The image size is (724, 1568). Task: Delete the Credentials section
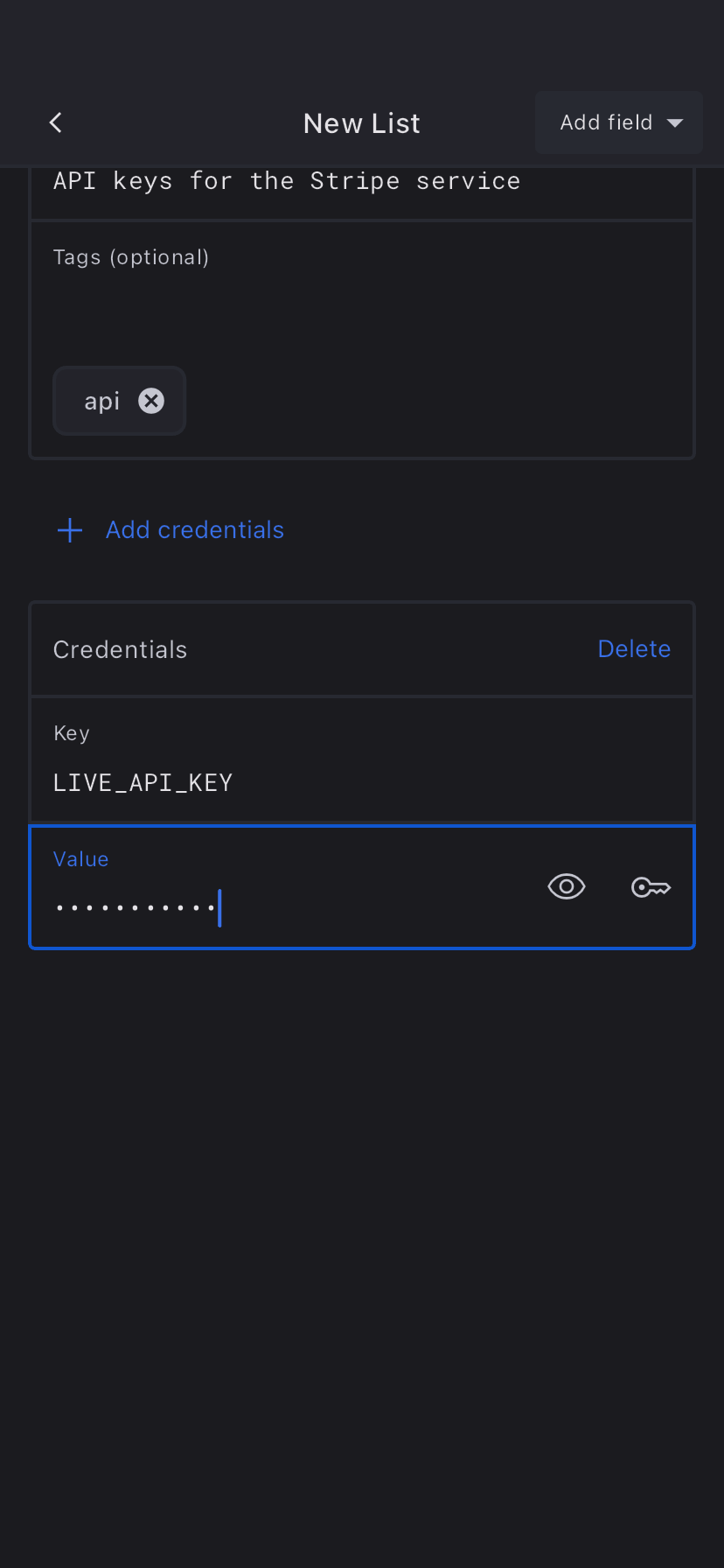[634, 649]
